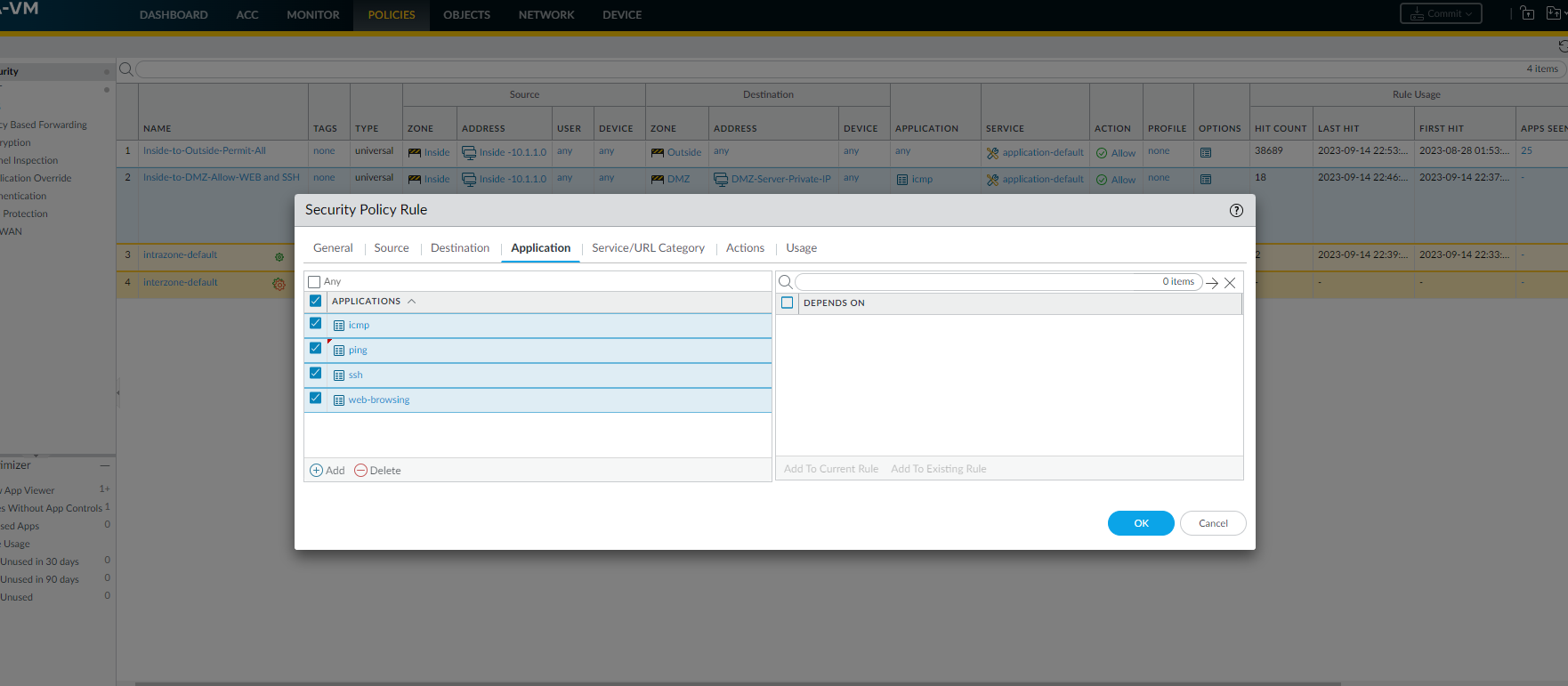Click the arrow icon beside Depends On search
Image resolution: width=1568 pixels, height=686 pixels.
pos(1212,283)
